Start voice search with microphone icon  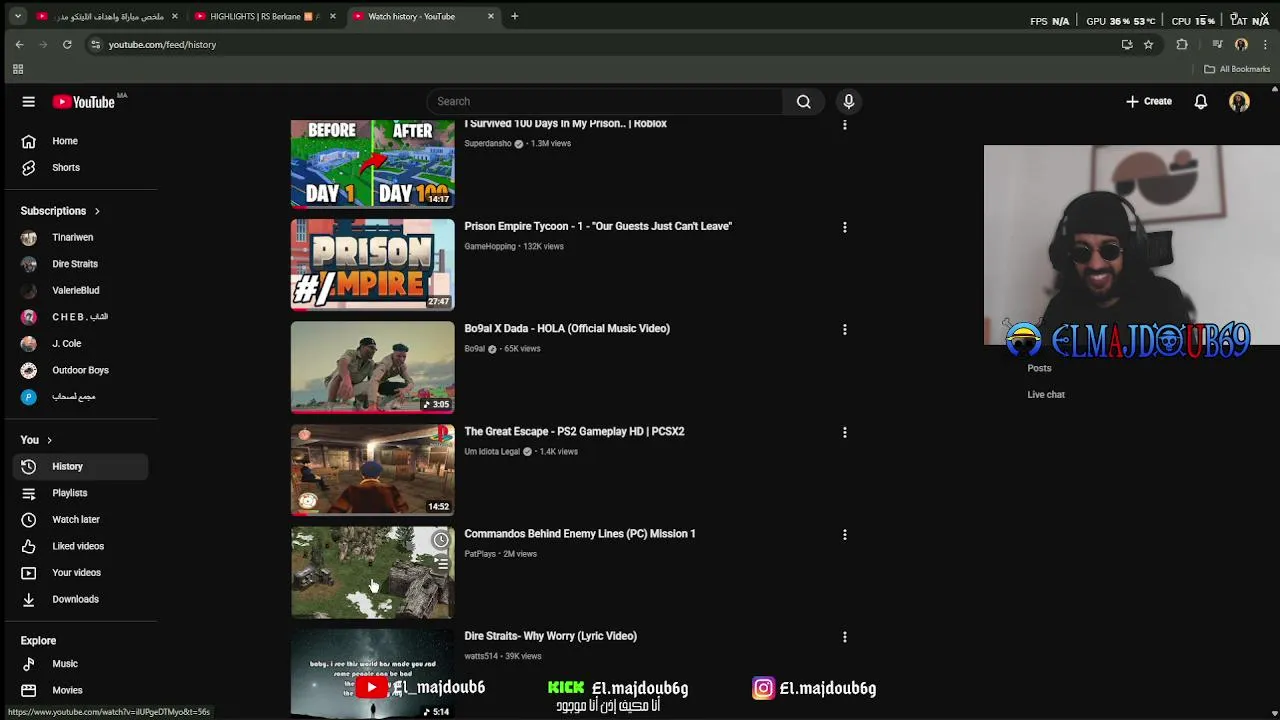tap(848, 101)
